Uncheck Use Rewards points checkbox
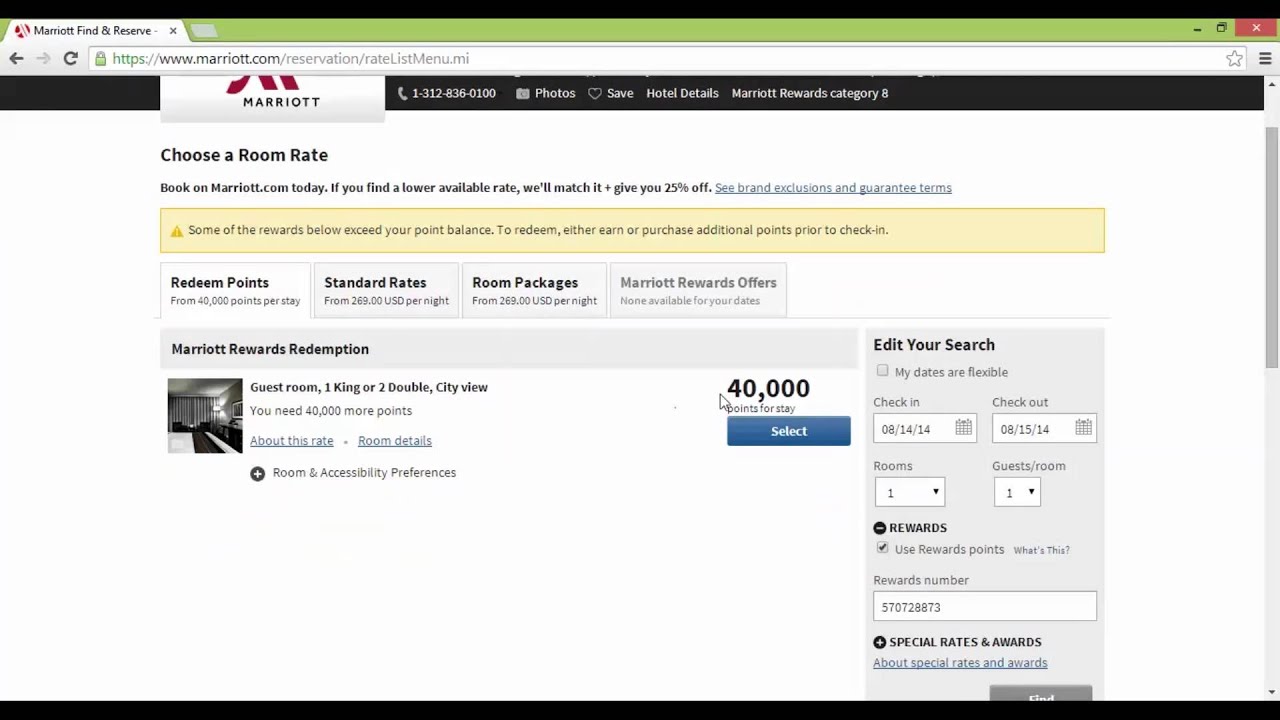 [882, 548]
